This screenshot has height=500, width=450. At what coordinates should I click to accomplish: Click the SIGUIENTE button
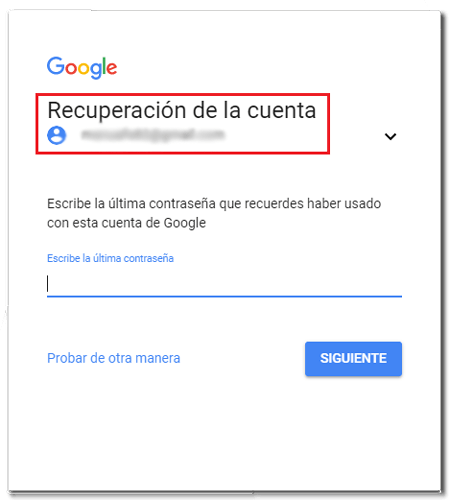[x=353, y=359]
